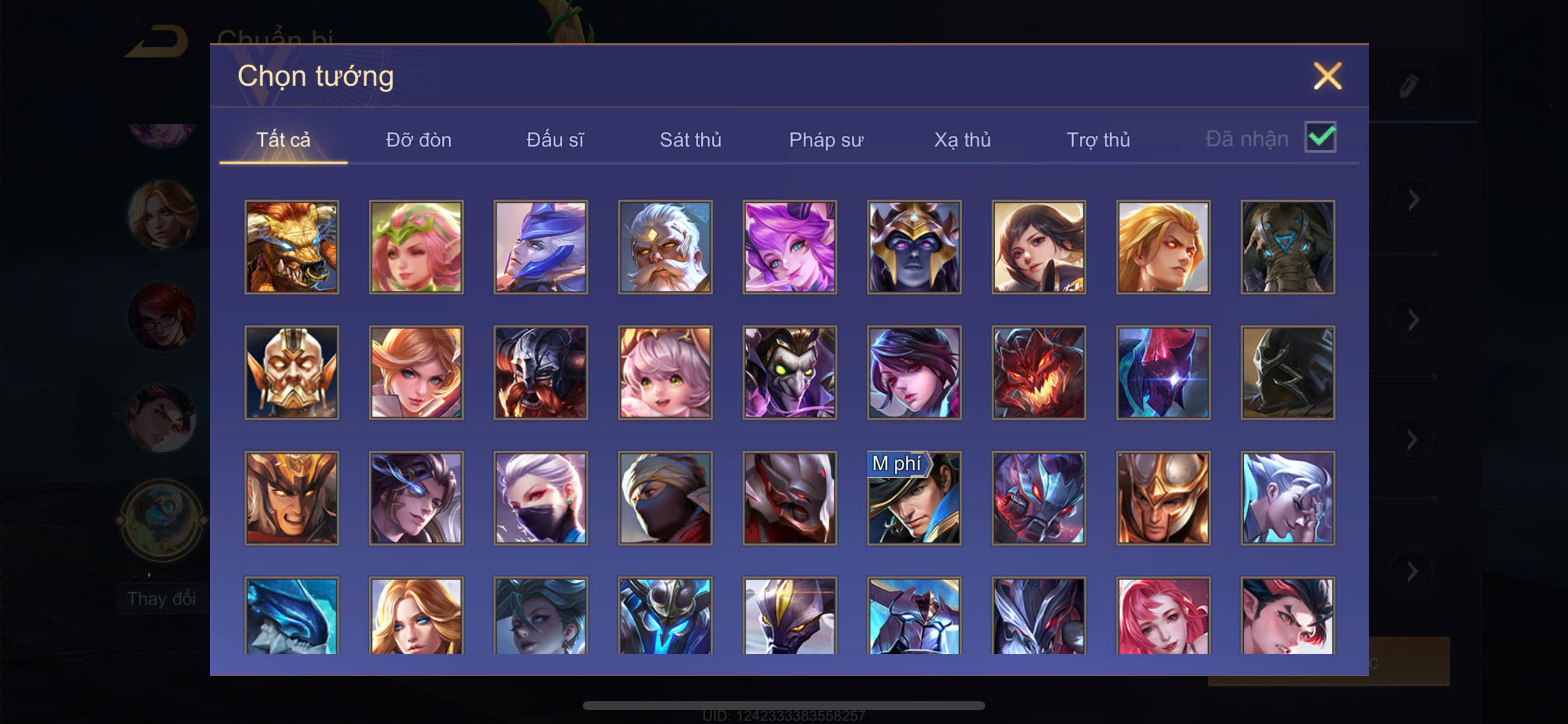Open the 'Sát thủ' tab
This screenshot has width=1568, height=724.
coord(690,140)
